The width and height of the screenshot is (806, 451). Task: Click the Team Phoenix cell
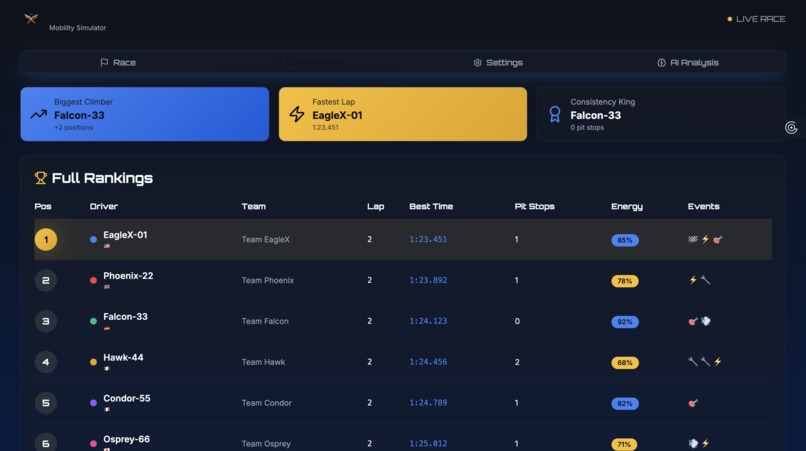(268, 280)
